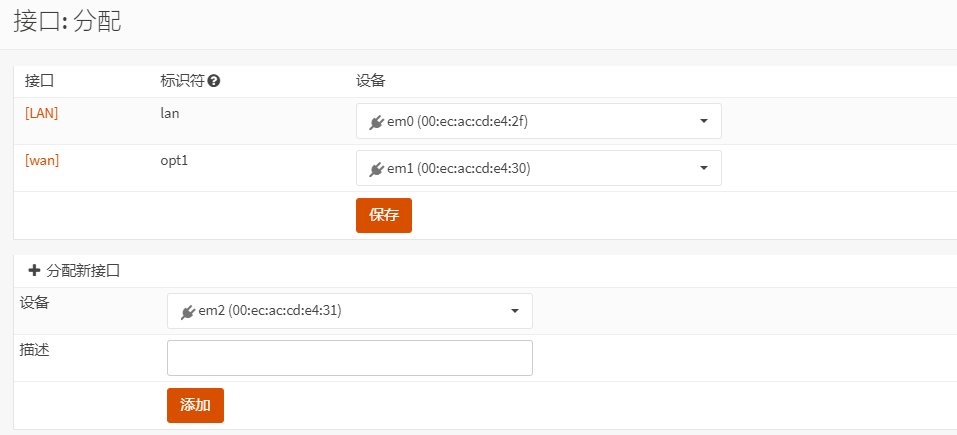957x435 pixels.
Task: Open the [LAN] interface link
Action: tap(42, 113)
